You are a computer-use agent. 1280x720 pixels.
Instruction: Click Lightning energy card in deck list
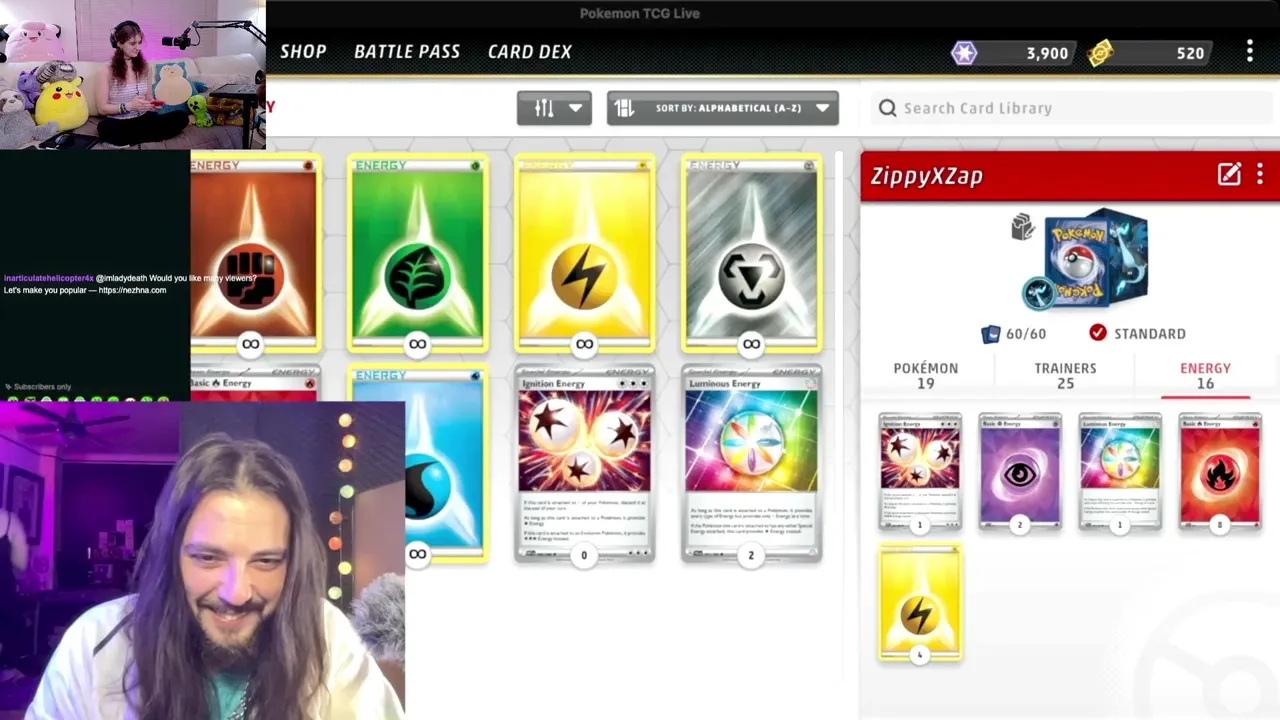[920, 604]
